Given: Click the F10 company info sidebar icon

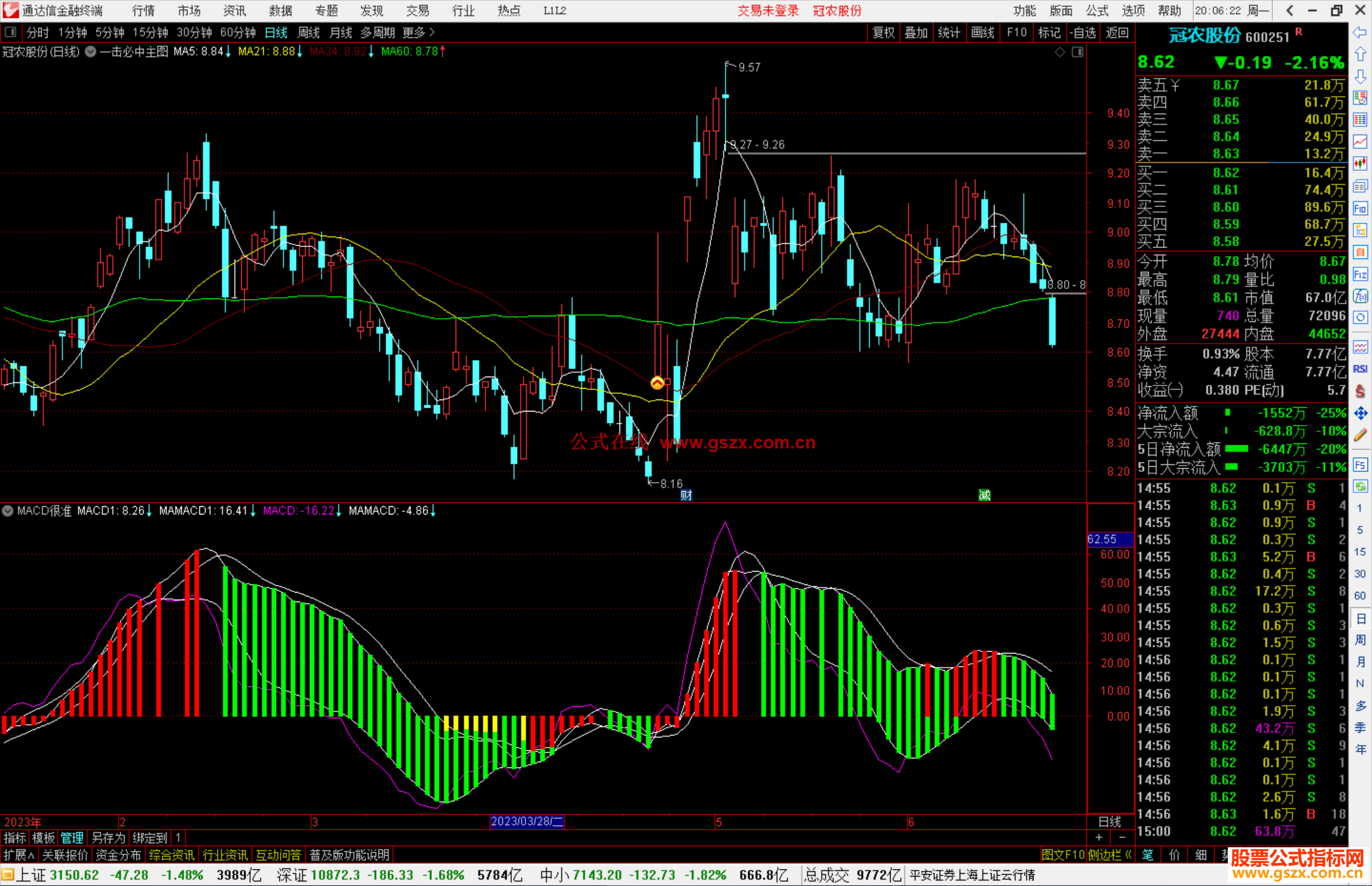Looking at the screenshot, I should 1360,209.
